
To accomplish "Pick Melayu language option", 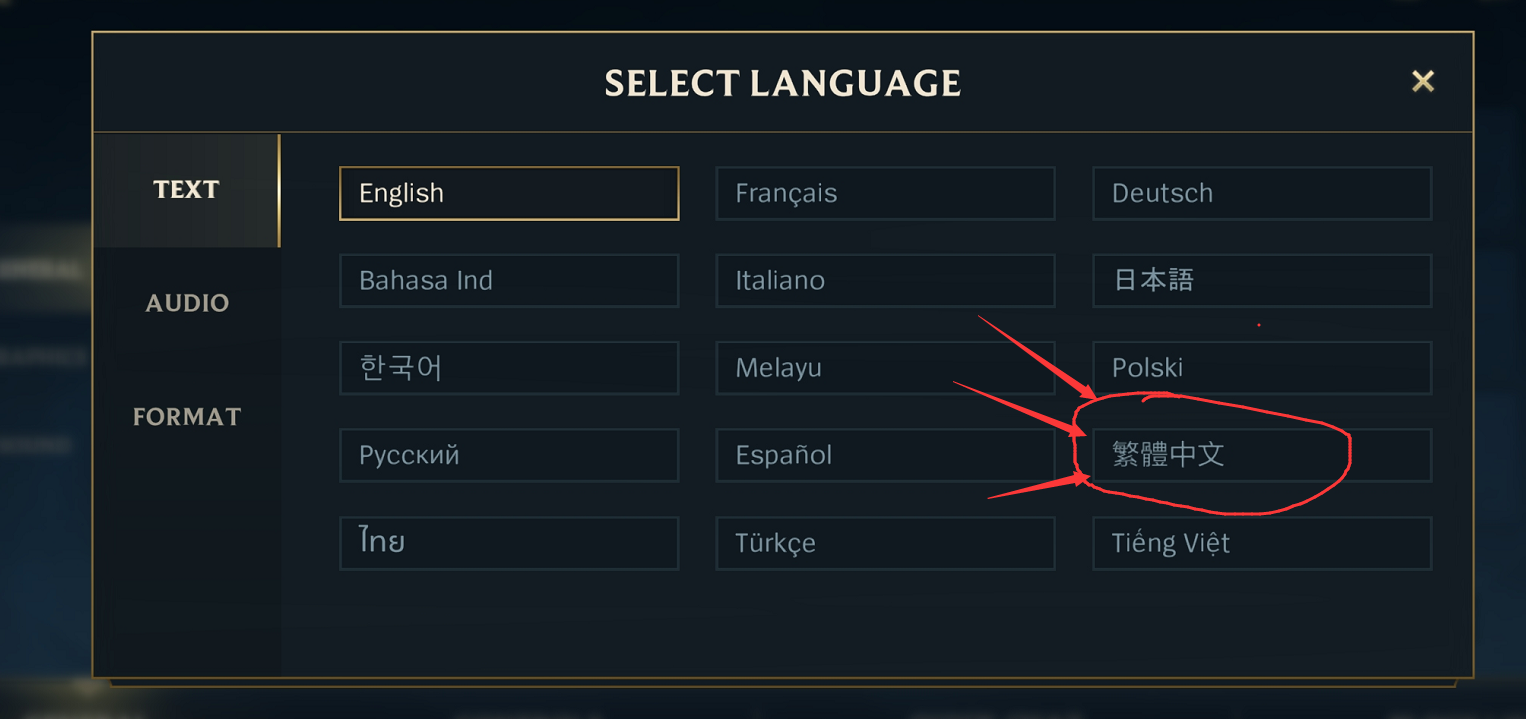I will (885, 367).
